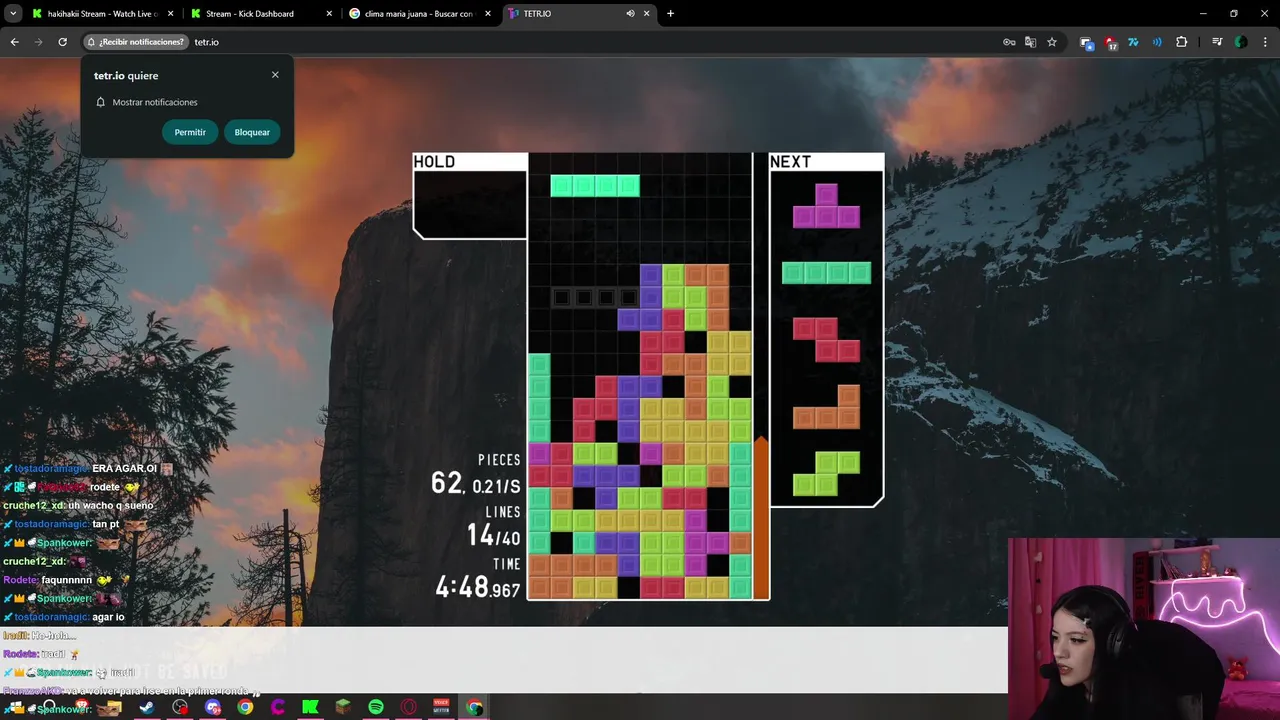Click the Permitir button in notification prompt
Viewport: 1280px width, 720px height.
coord(190,132)
